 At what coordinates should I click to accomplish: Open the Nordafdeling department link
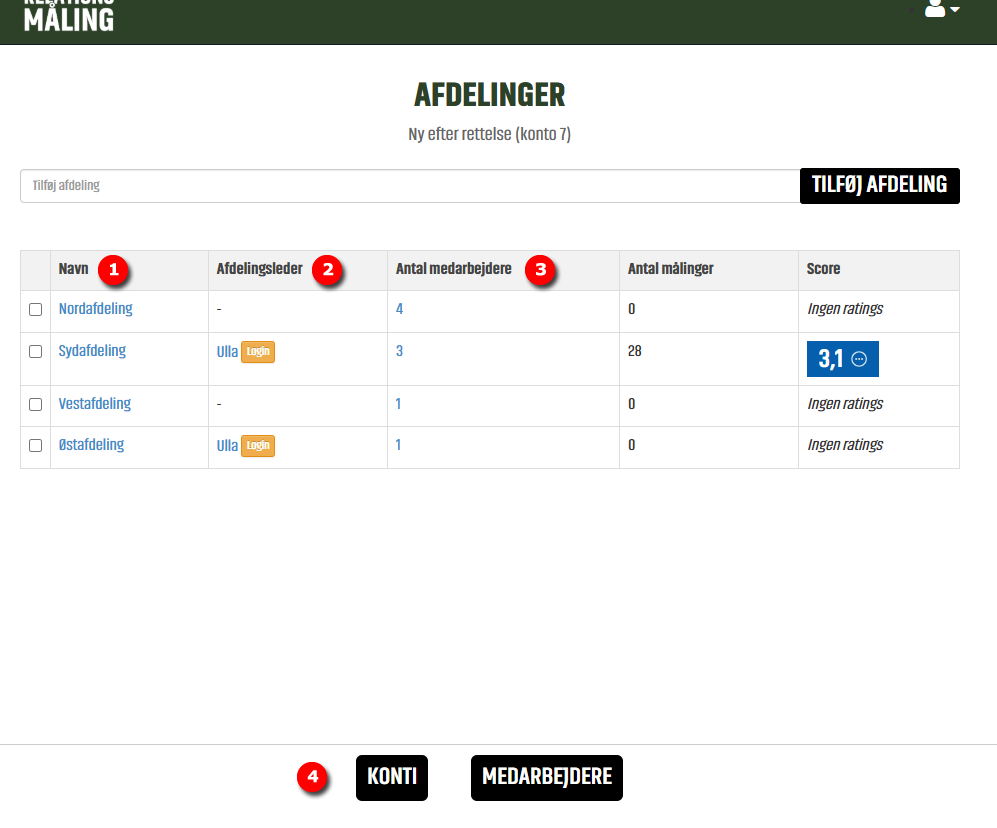point(95,309)
